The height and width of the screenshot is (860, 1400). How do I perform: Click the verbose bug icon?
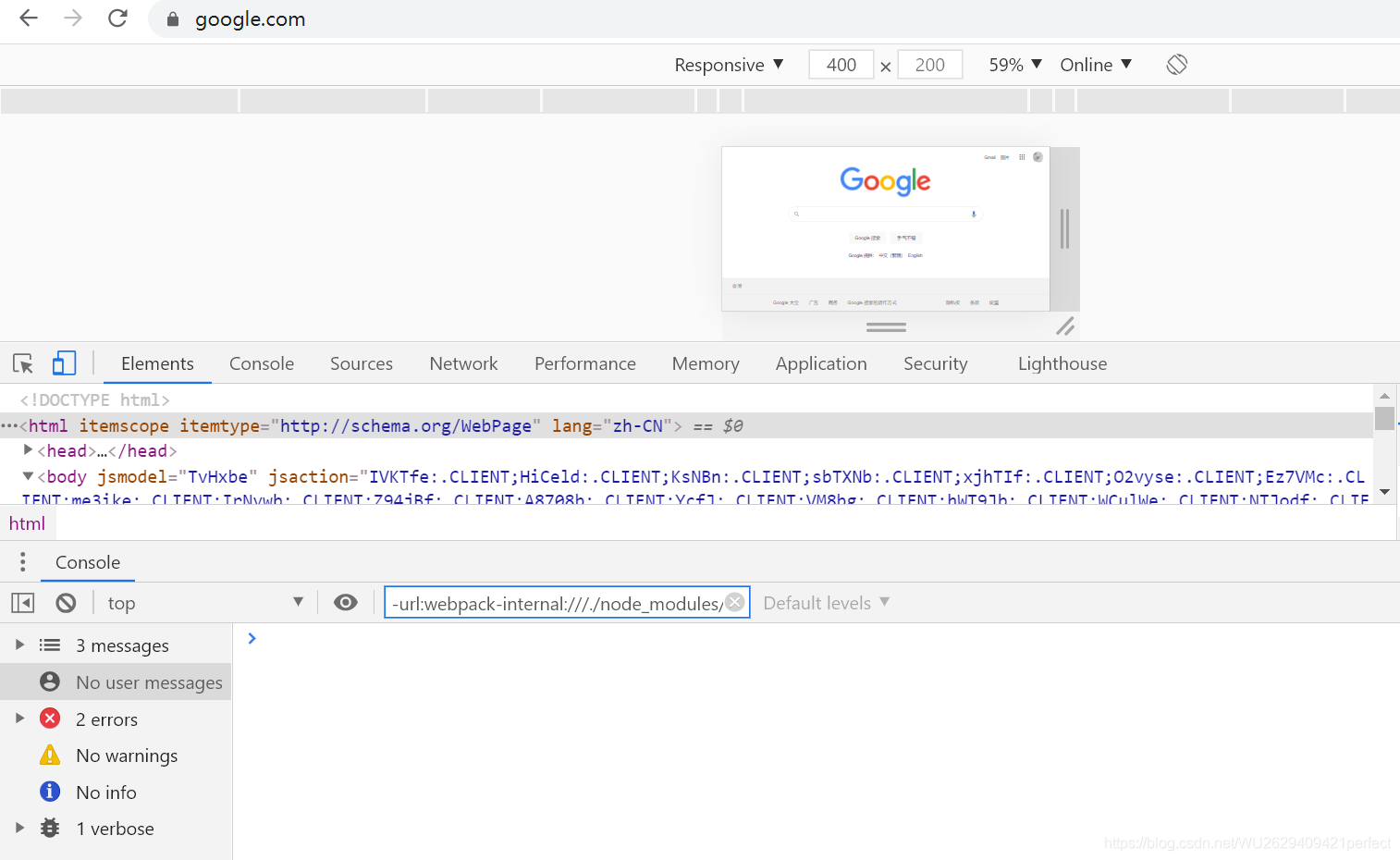click(50, 828)
